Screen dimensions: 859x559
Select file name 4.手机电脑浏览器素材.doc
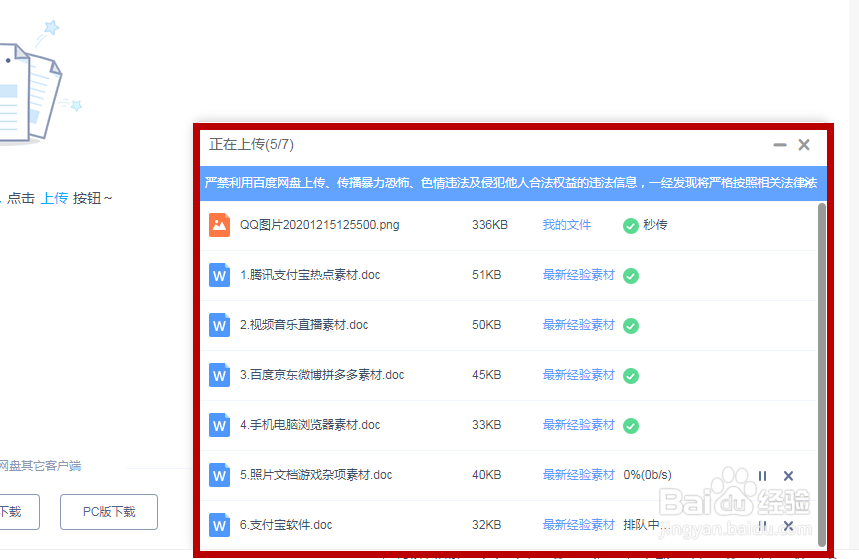click(310, 425)
